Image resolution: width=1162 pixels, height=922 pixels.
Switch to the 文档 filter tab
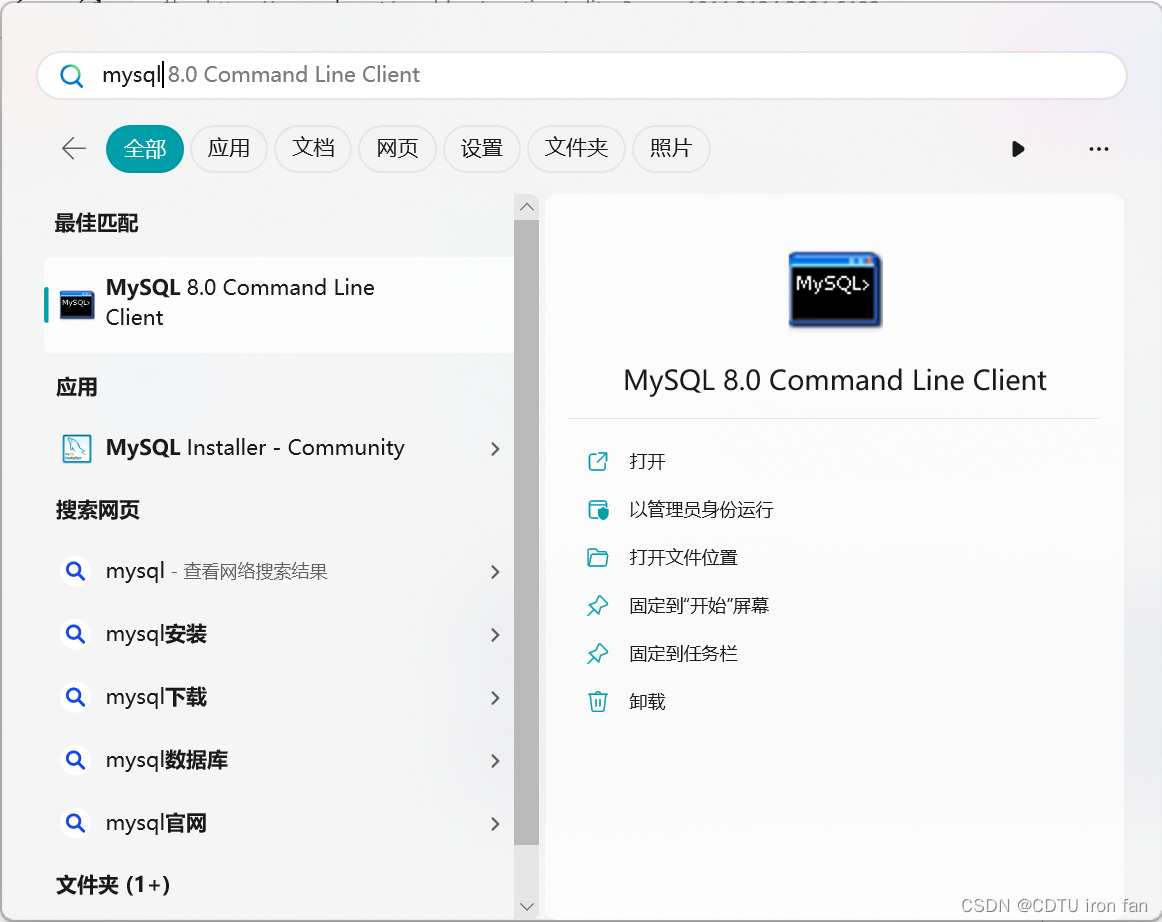[x=313, y=148]
